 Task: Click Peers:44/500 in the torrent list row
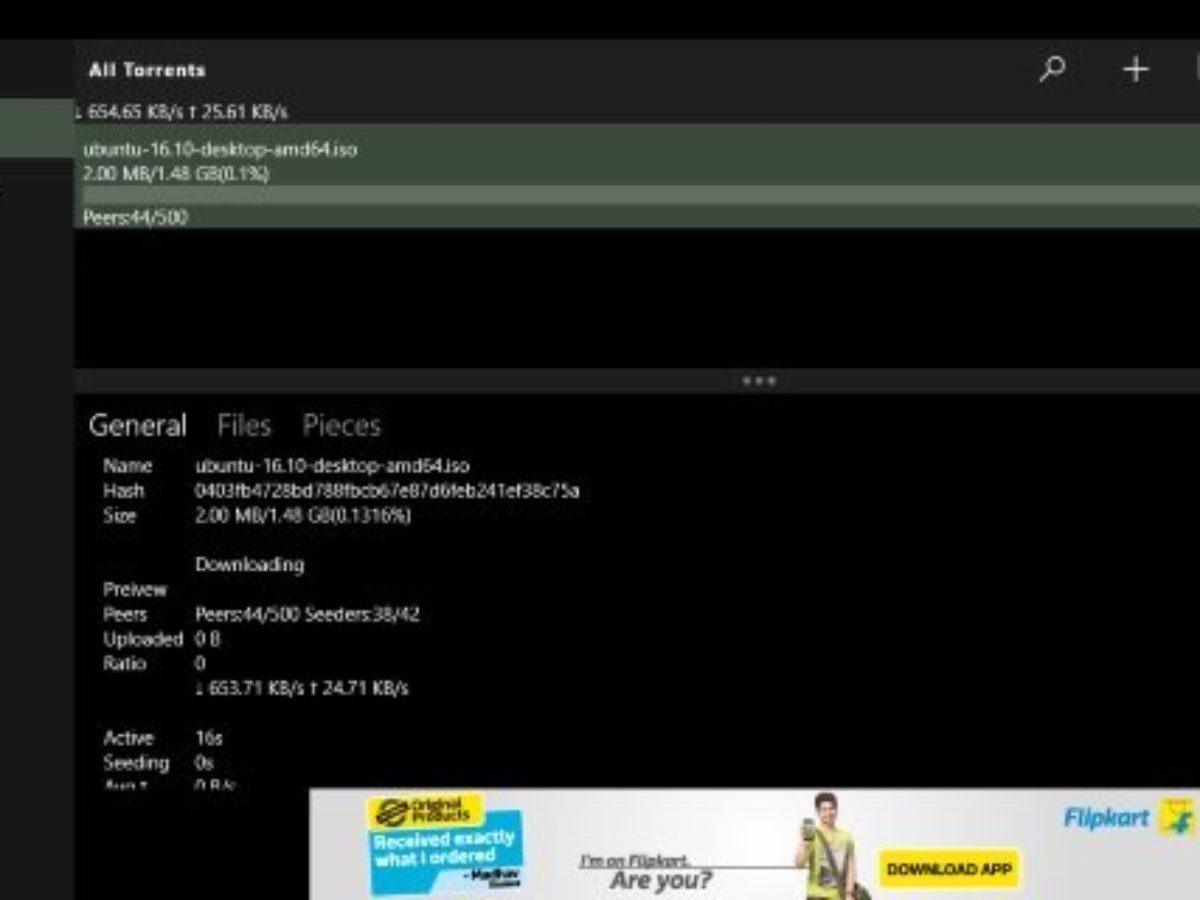[x=135, y=217]
